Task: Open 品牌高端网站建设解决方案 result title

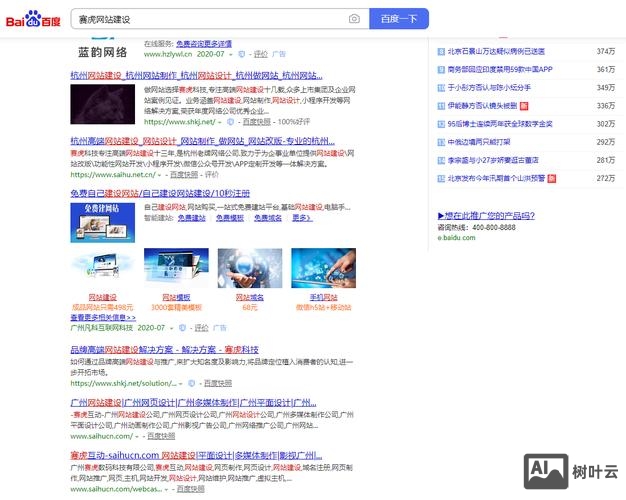Action: (x=164, y=350)
